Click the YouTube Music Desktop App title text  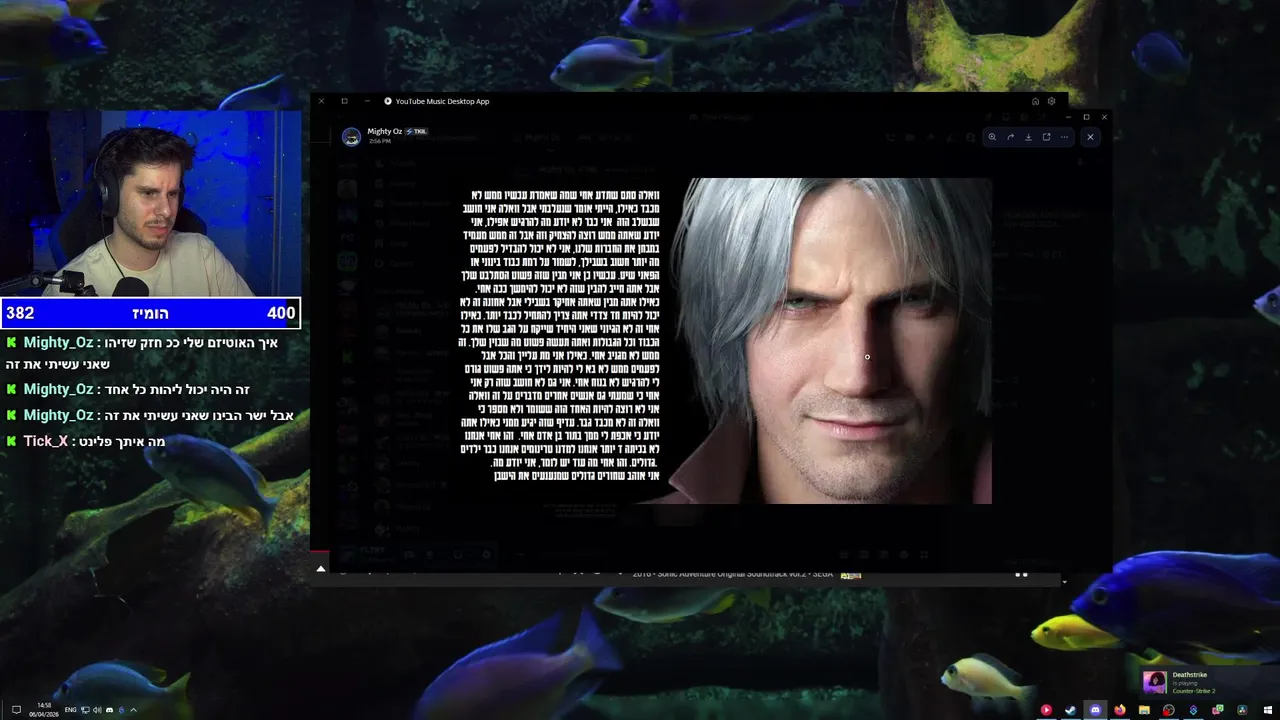(x=442, y=101)
